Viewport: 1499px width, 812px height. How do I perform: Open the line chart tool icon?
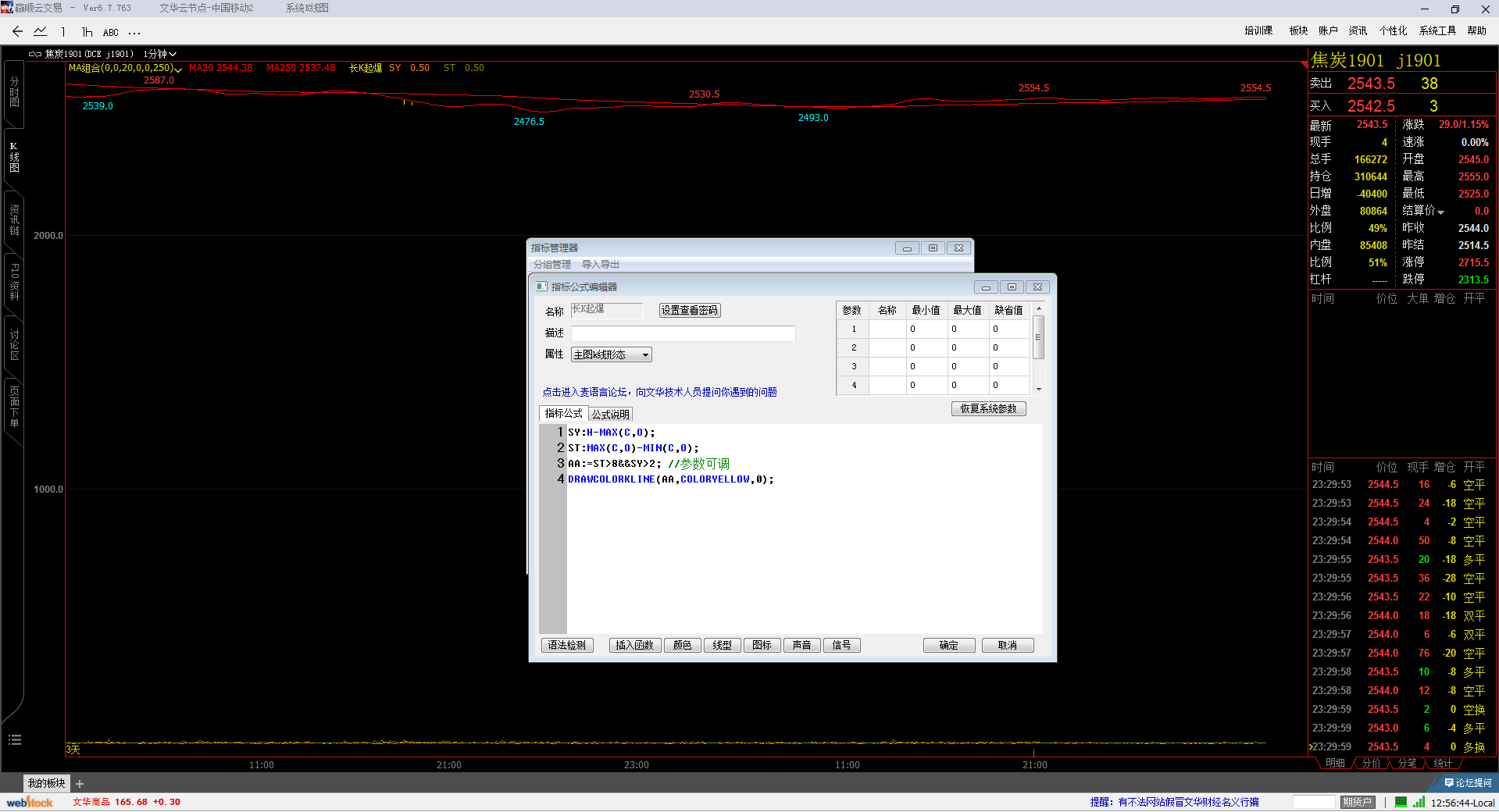pos(41,31)
